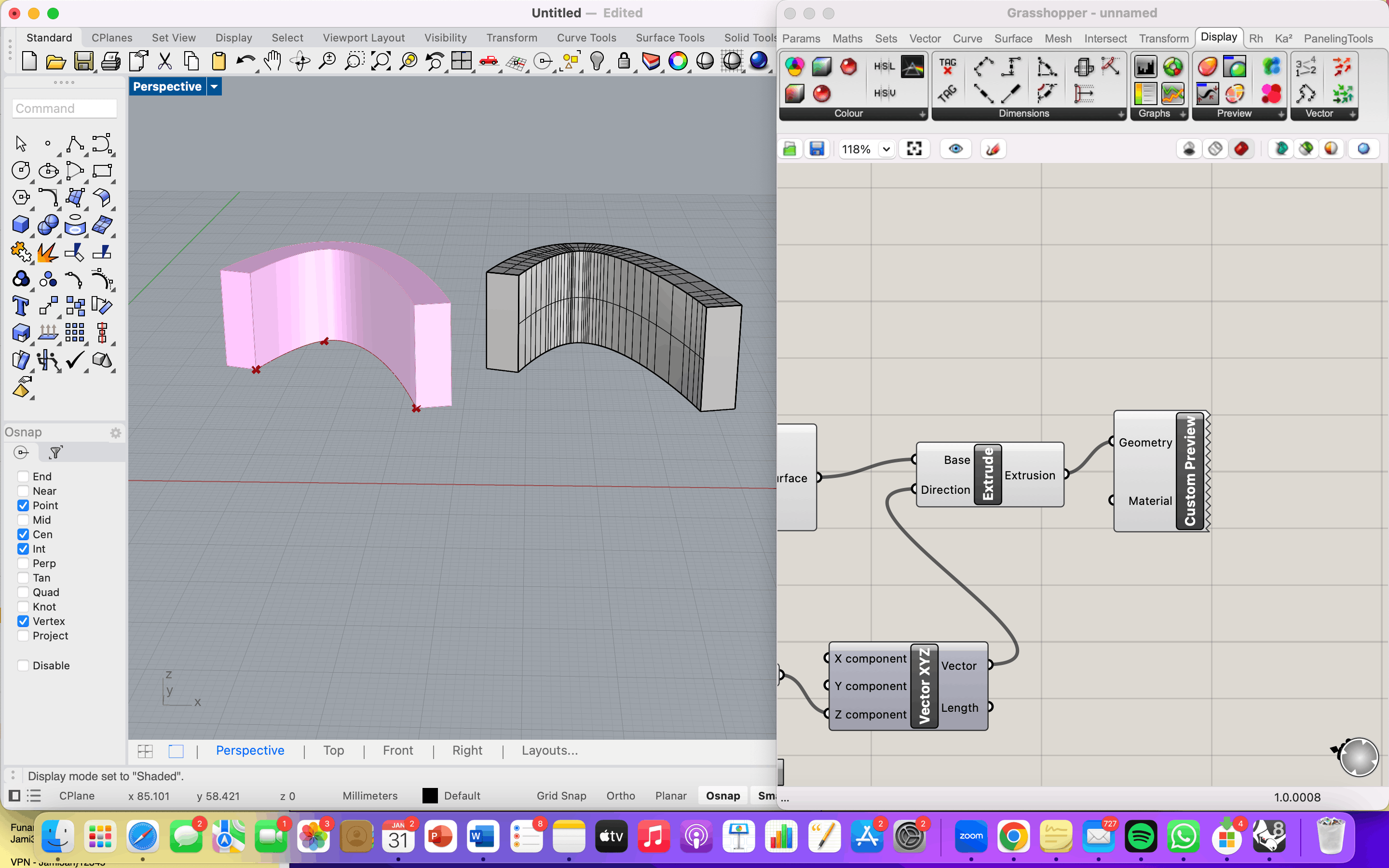Click Grasshopper save file icon
Image resolution: width=1389 pixels, height=868 pixels.
(x=816, y=149)
